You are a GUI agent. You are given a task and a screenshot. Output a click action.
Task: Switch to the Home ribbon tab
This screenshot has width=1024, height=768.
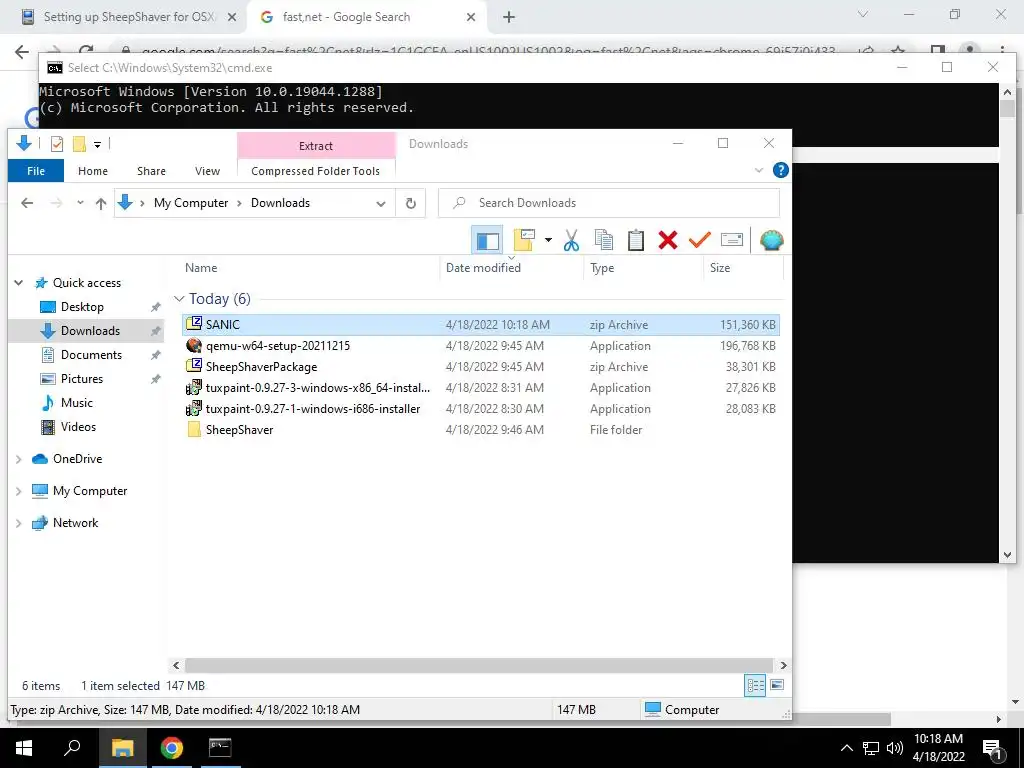coord(93,171)
